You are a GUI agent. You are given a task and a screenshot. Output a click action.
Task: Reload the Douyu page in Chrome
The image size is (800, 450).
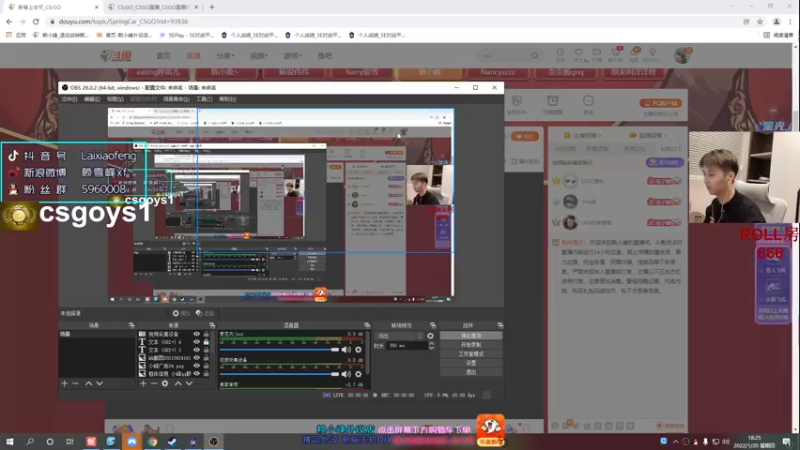click(36, 21)
